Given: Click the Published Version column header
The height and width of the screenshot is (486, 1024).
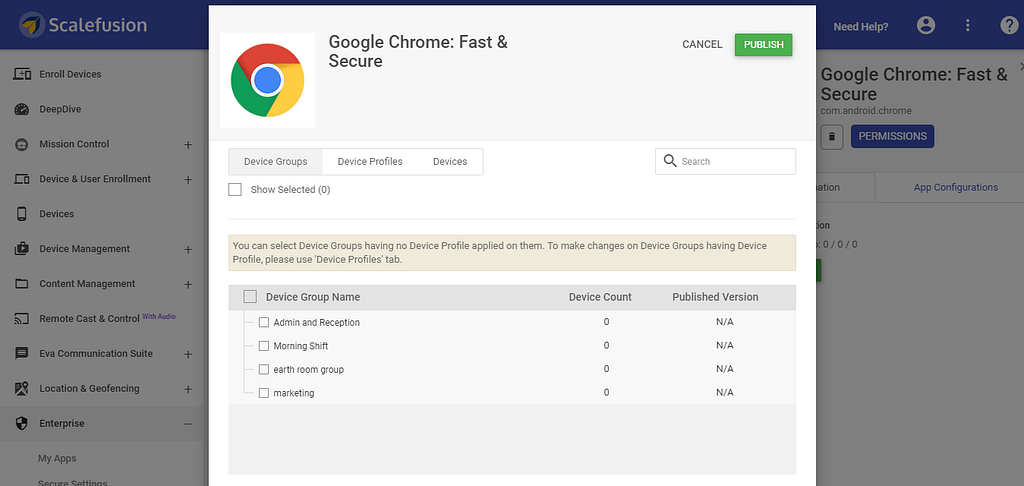Looking at the screenshot, I should (715, 297).
